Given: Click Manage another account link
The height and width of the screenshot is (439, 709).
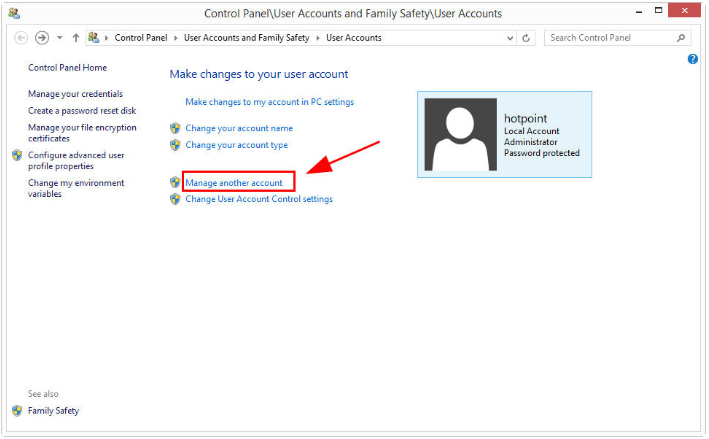Looking at the screenshot, I should point(234,183).
